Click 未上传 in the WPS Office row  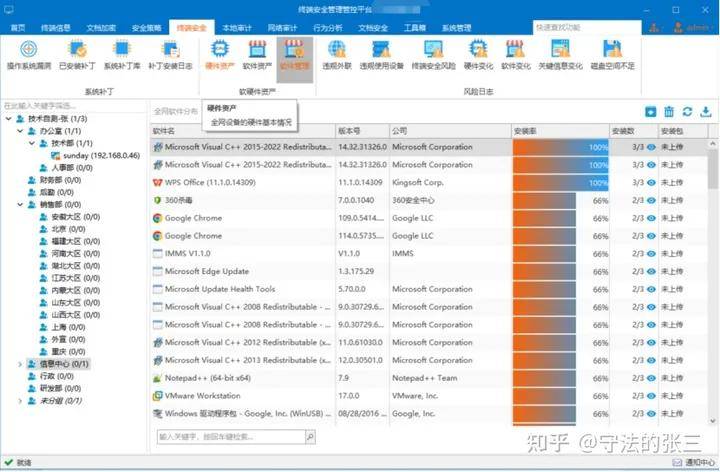tap(672, 183)
